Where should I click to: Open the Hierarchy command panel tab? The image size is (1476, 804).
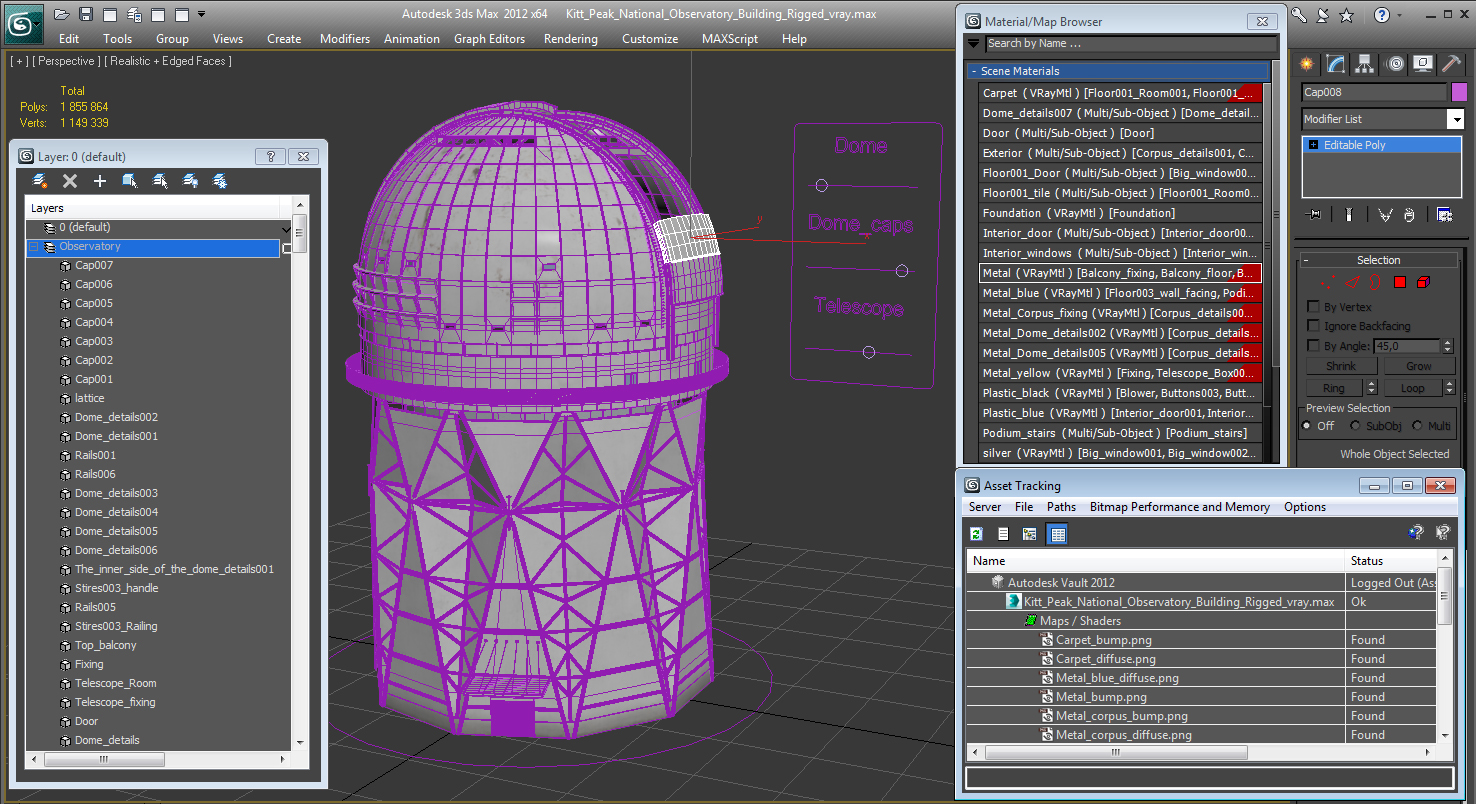(1365, 64)
